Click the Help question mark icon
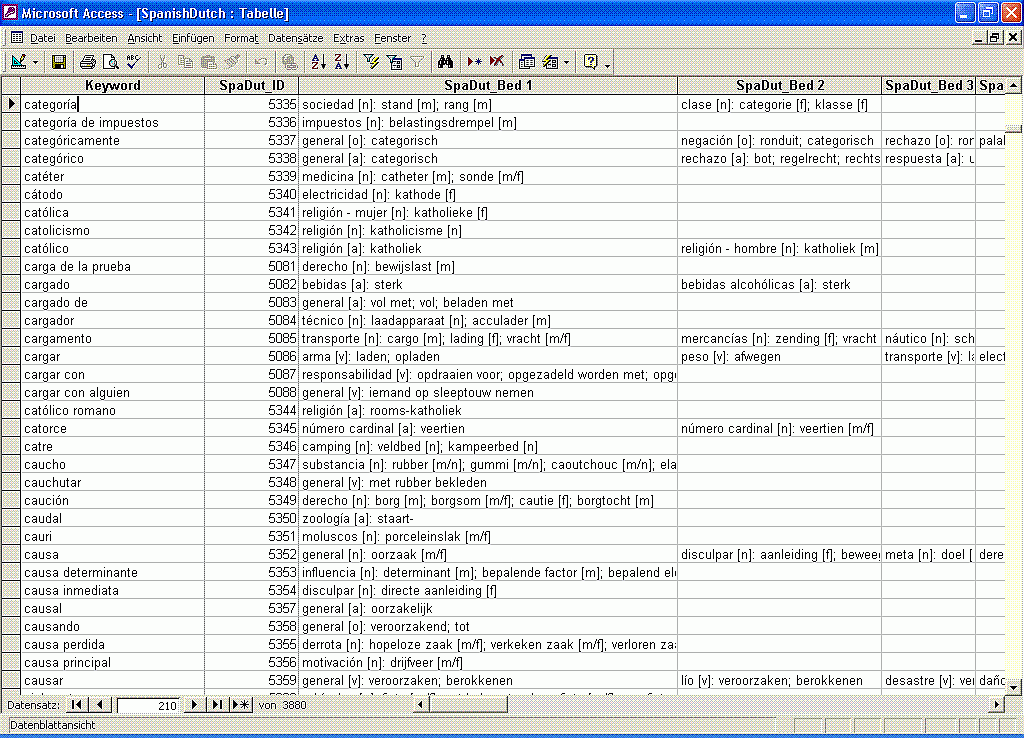This screenshot has width=1024, height=738. [x=591, y=62]
